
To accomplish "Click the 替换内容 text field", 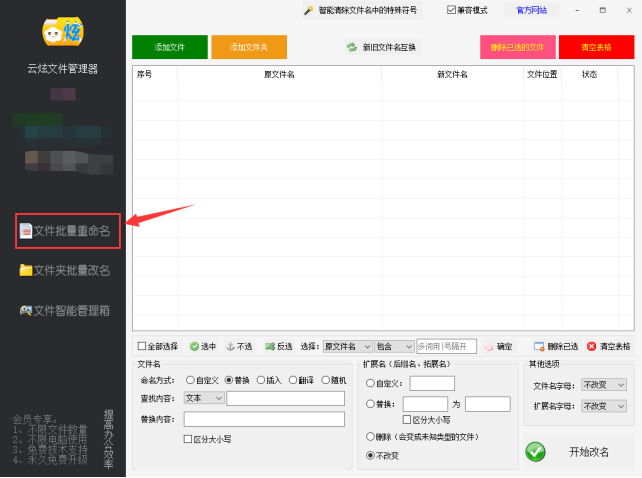I will click(264, 419).
